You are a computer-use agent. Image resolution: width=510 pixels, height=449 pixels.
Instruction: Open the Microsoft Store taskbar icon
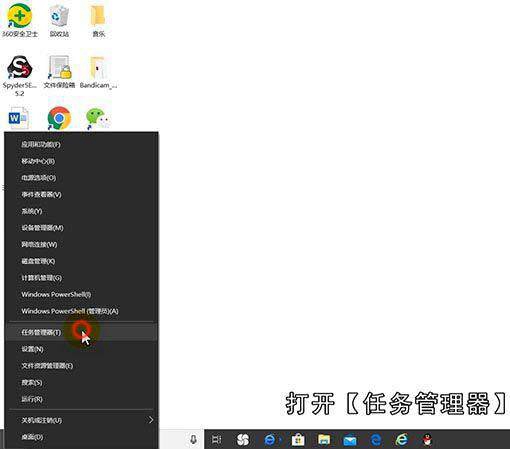298,440
